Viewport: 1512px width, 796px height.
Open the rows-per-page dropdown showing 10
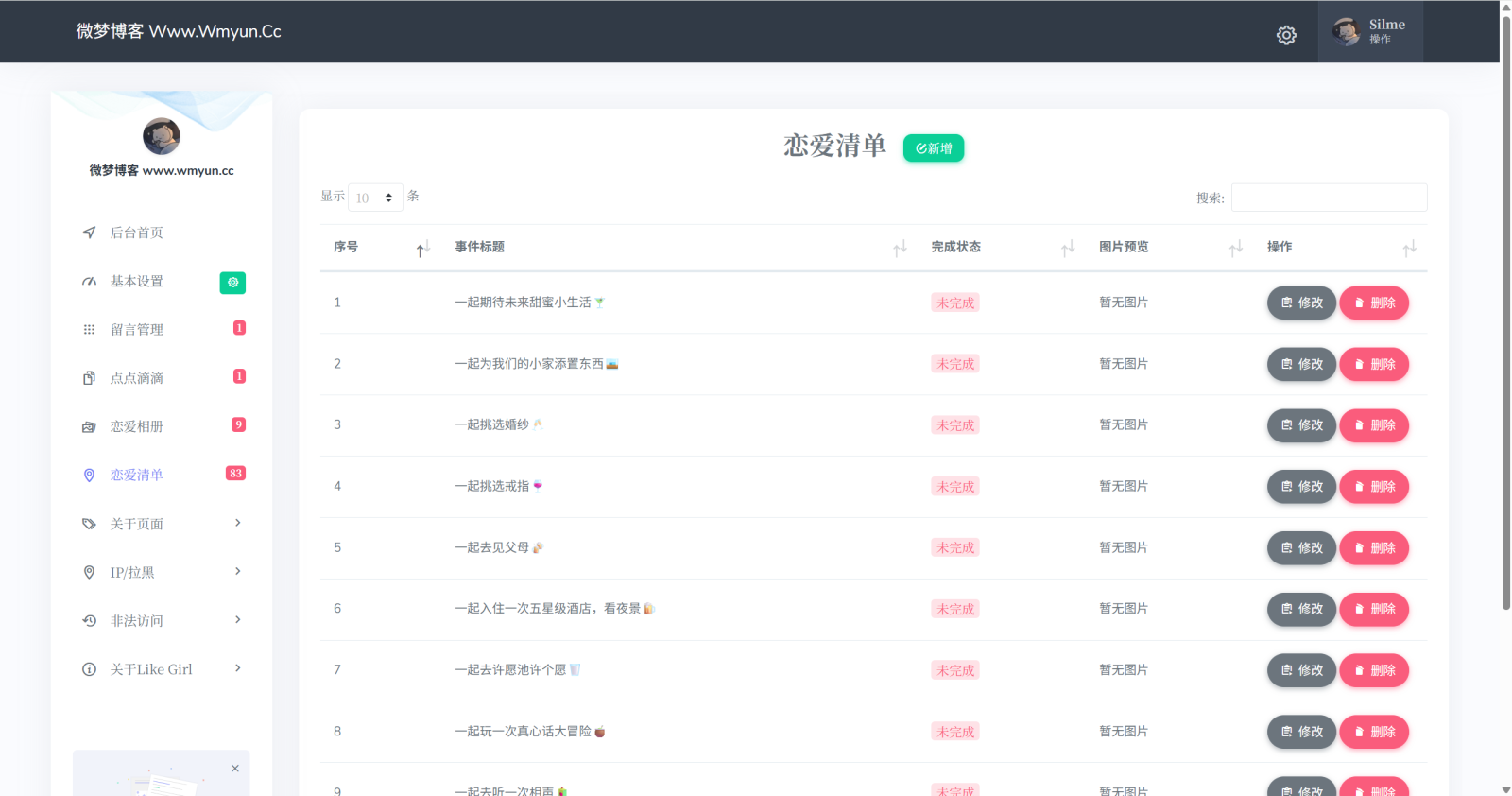click(x=375, y=198)
